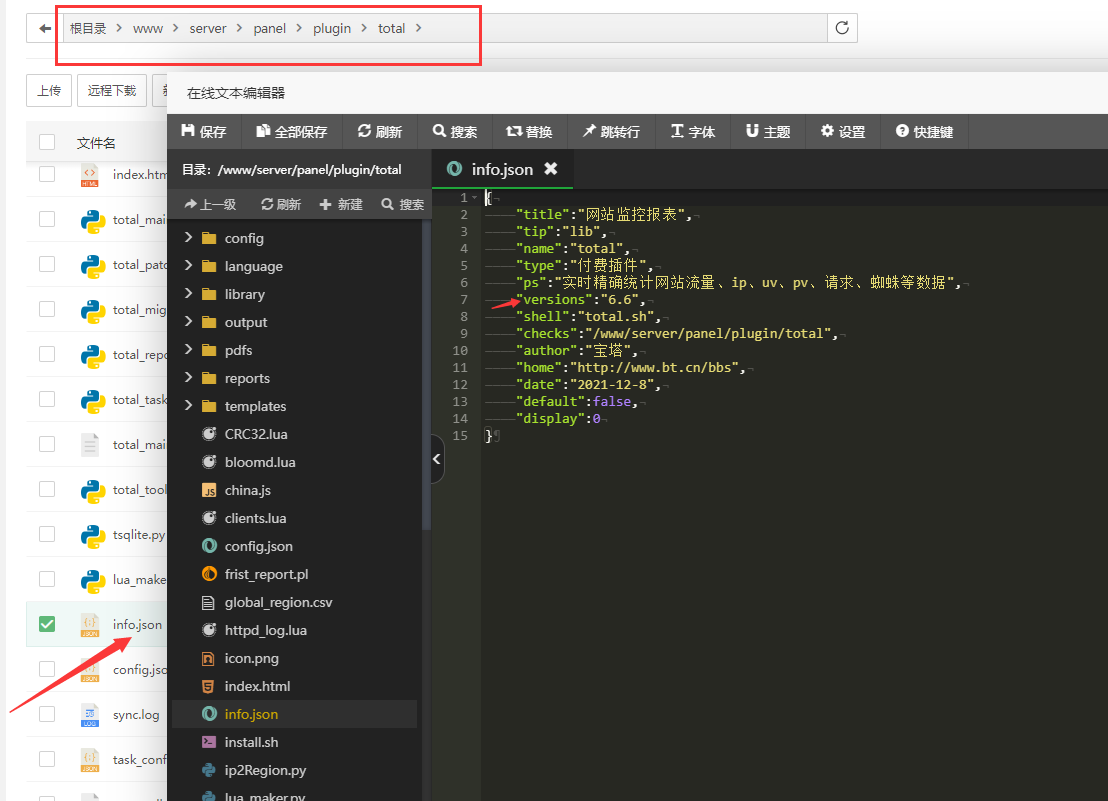Close the info.json editor tab

click(550, 169)
